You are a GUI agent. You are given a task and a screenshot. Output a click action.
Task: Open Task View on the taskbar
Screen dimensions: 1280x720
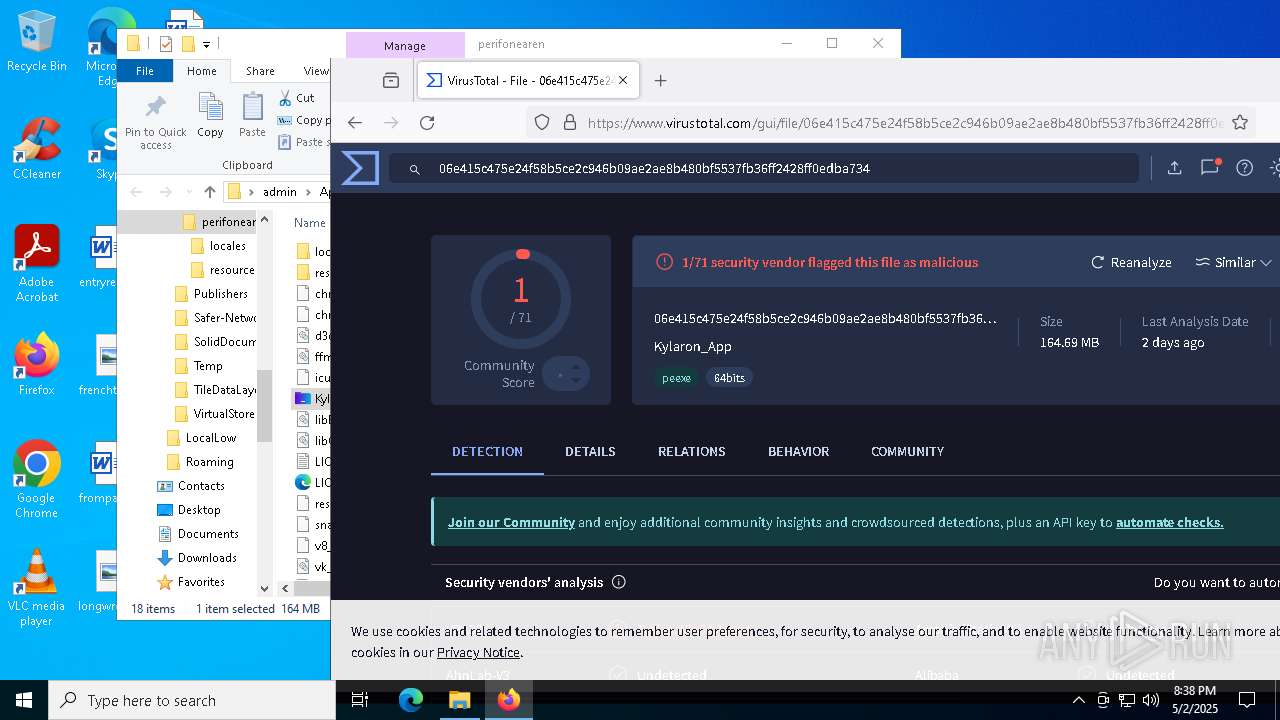[360, 700]
